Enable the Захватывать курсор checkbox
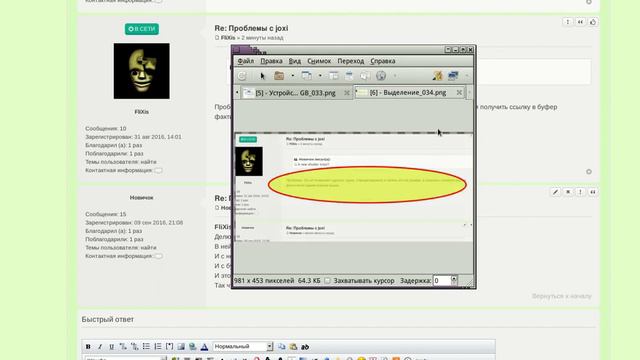Image resolution: width=640 pixels, height=360 pixels. coord(327,281)
